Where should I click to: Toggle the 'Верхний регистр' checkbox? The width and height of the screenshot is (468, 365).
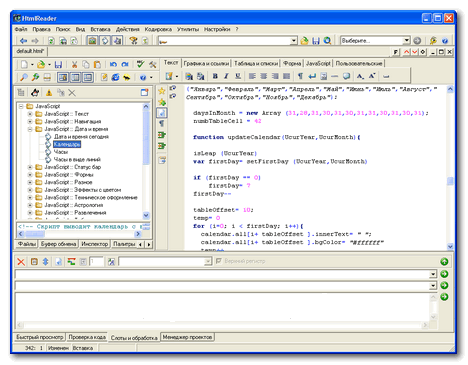point(219,261)
